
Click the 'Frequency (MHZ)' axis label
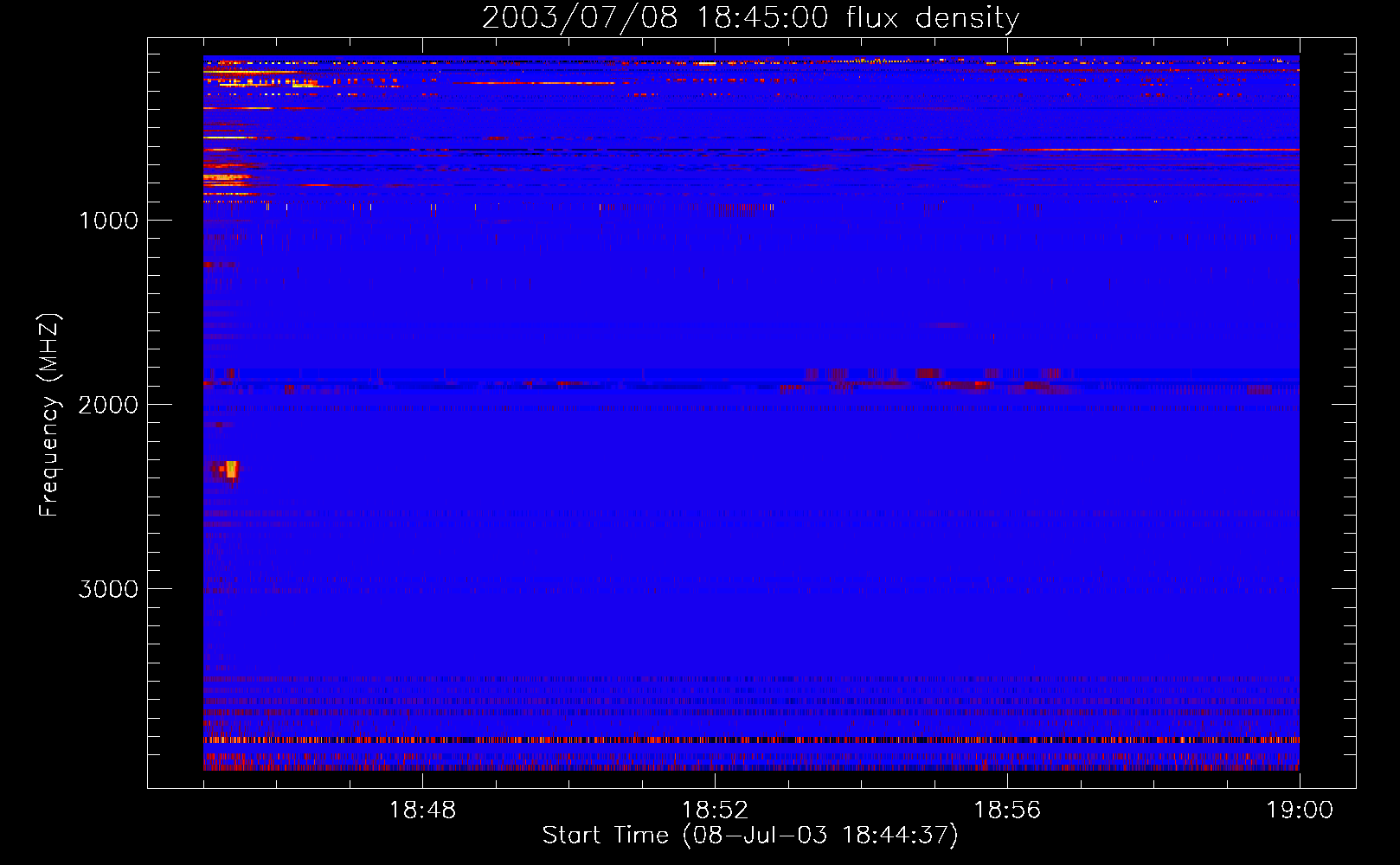coord(49,414)
